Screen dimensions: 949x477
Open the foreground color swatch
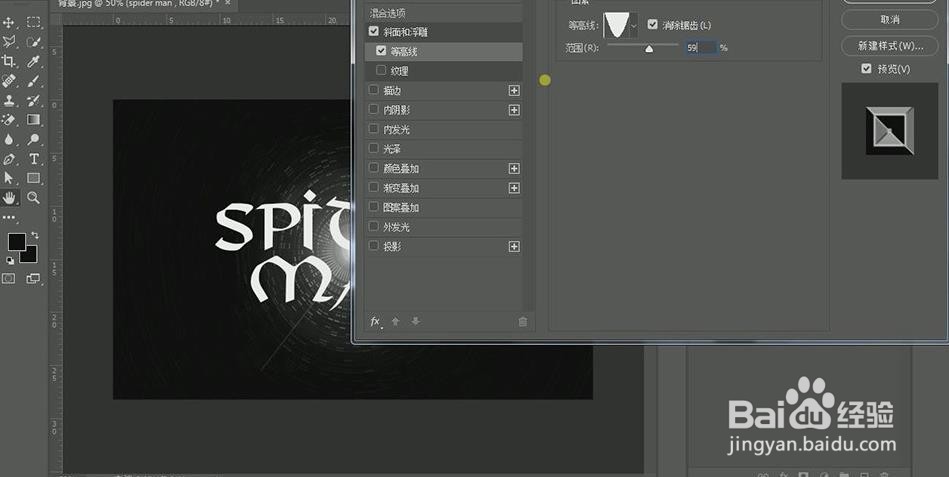[x=16, y=242]
